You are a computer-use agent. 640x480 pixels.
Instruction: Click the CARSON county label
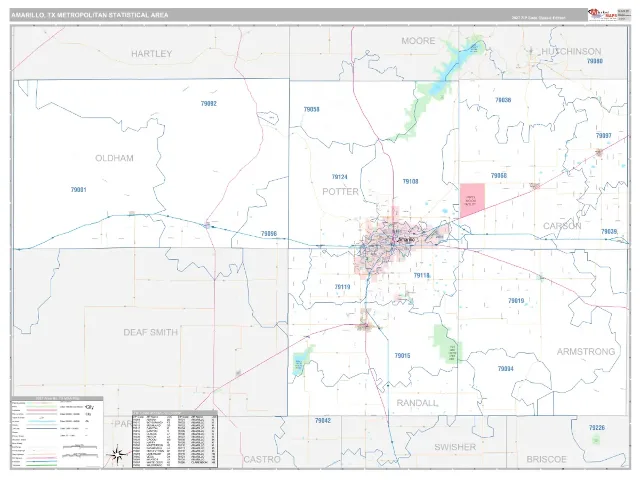tap(562, 226)
